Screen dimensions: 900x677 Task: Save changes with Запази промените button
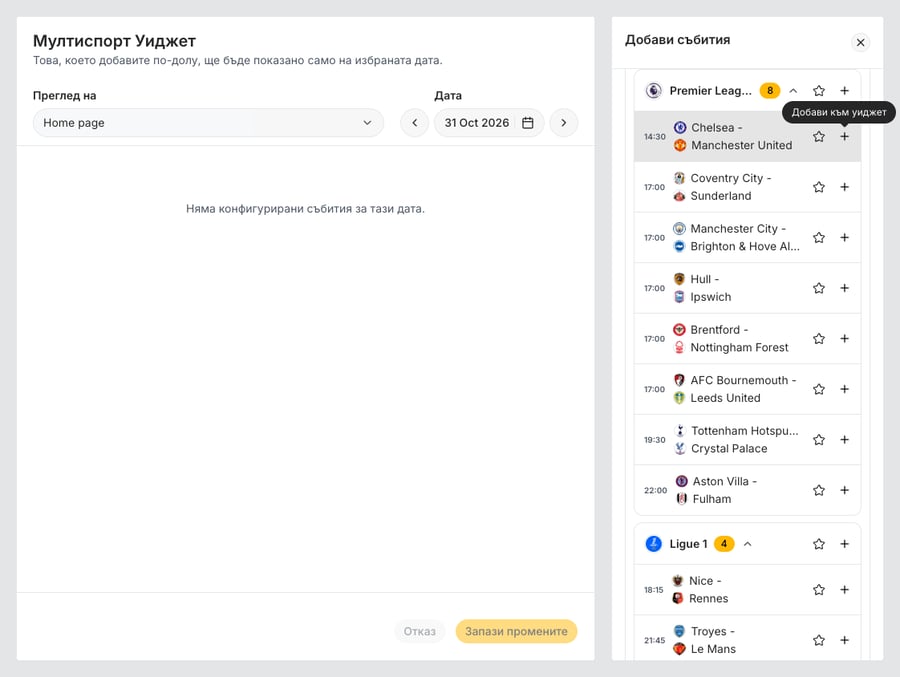pyautogui.click(x=517, y=631)
